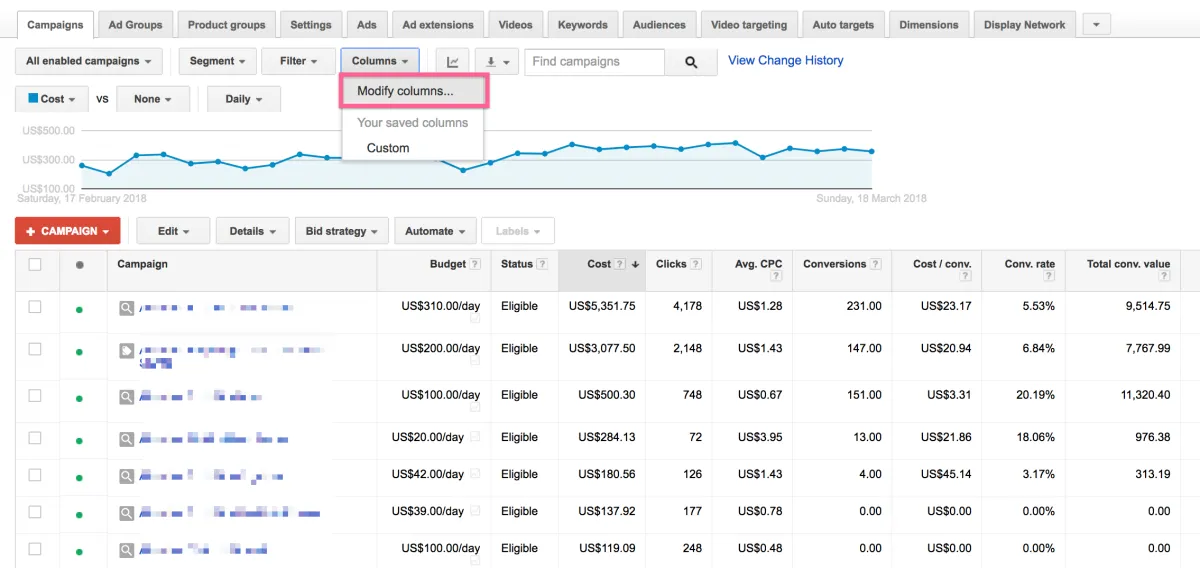The image size is (1200, 568).
Task: Expand the more-tabs arrow after Display Network
Action: 1097,25
